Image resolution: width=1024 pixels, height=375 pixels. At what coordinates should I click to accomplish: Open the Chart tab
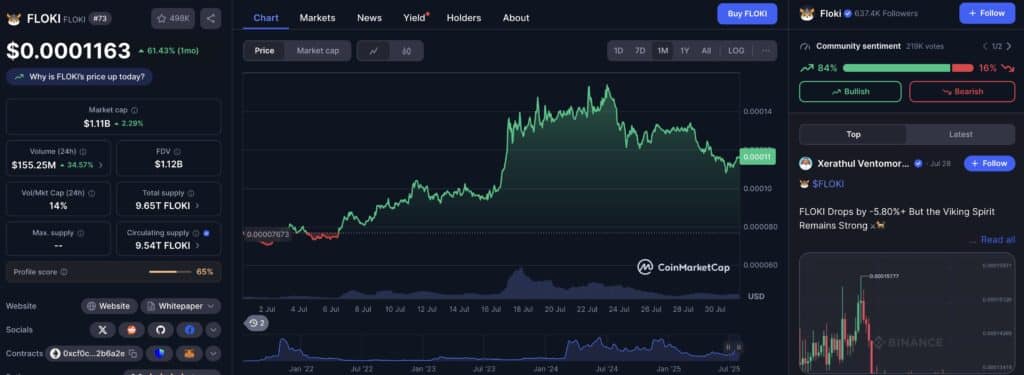click(x=266, y=18)
